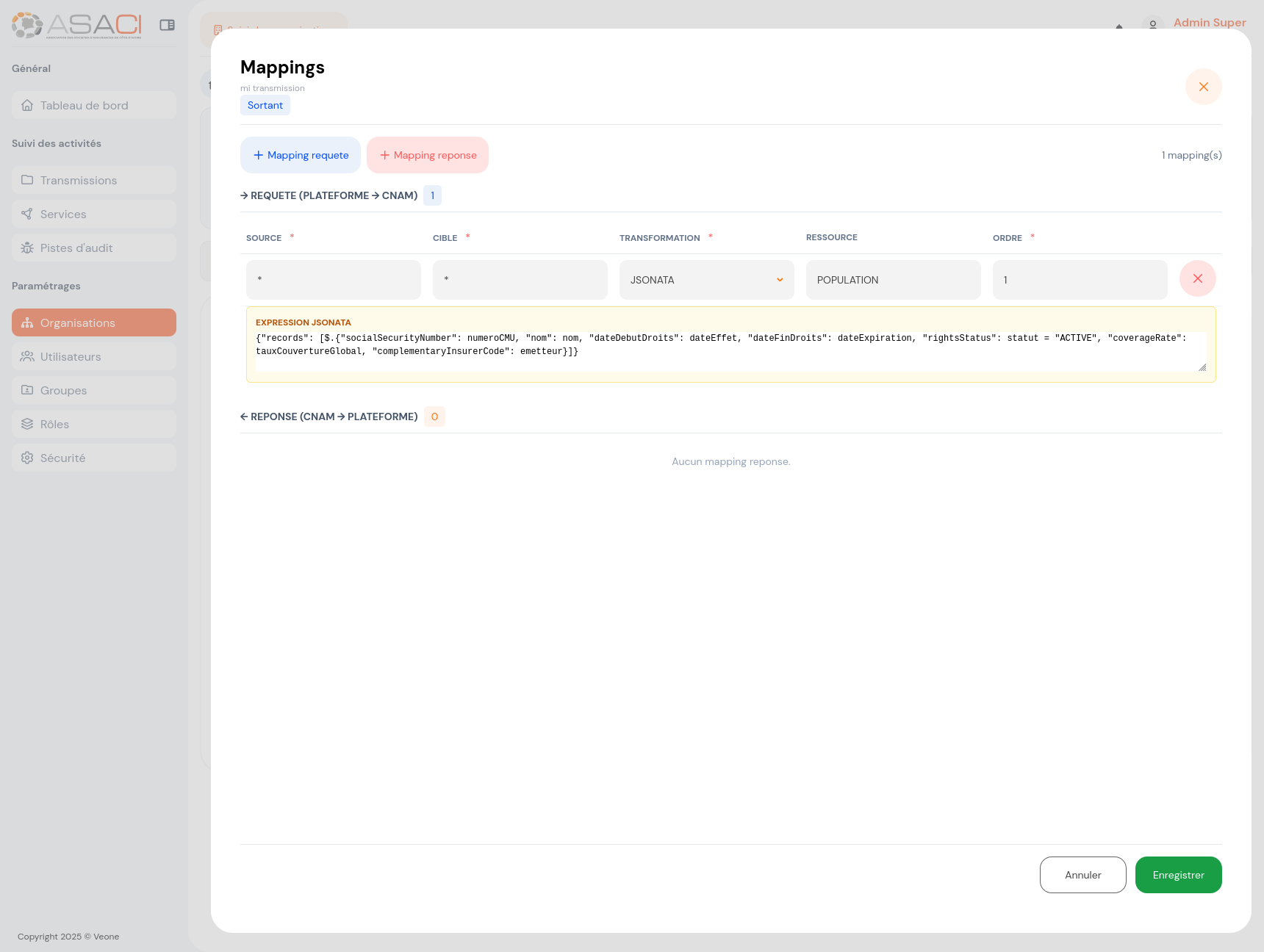The image size is (1264, 952).
Task: Add a new Mapping reponse
Action: [x=428, y=155]
